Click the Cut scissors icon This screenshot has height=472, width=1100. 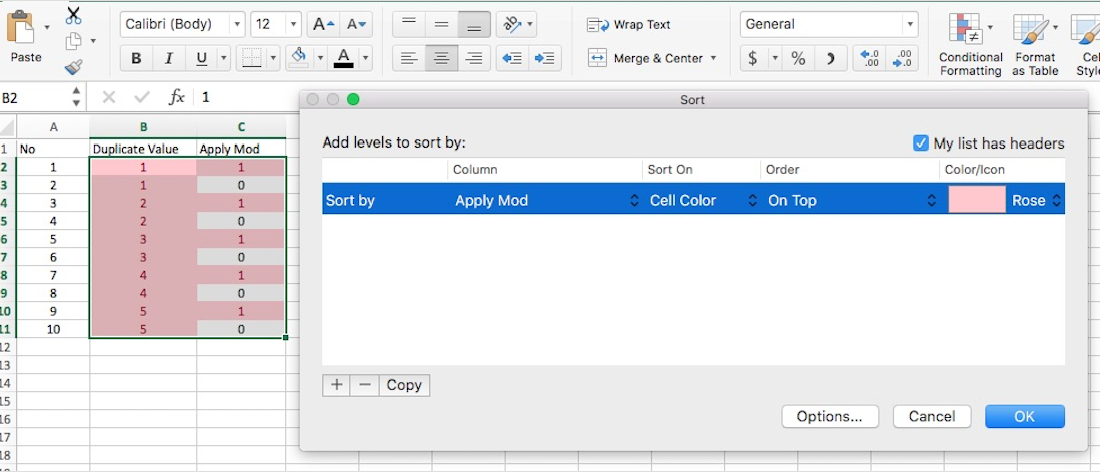73,15
